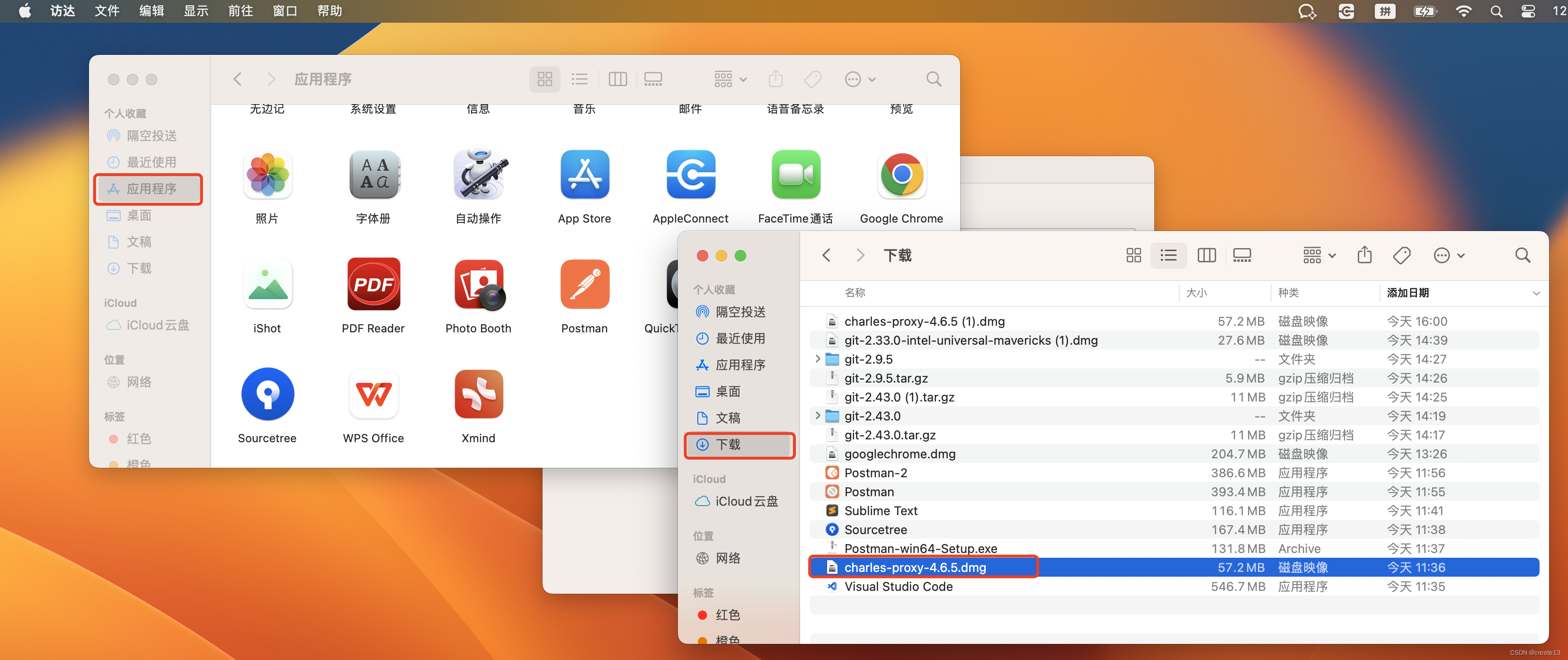Click search icon in Applications window toolbar
This screenshot has width=1568, height=660.
[x=934, y=79]
